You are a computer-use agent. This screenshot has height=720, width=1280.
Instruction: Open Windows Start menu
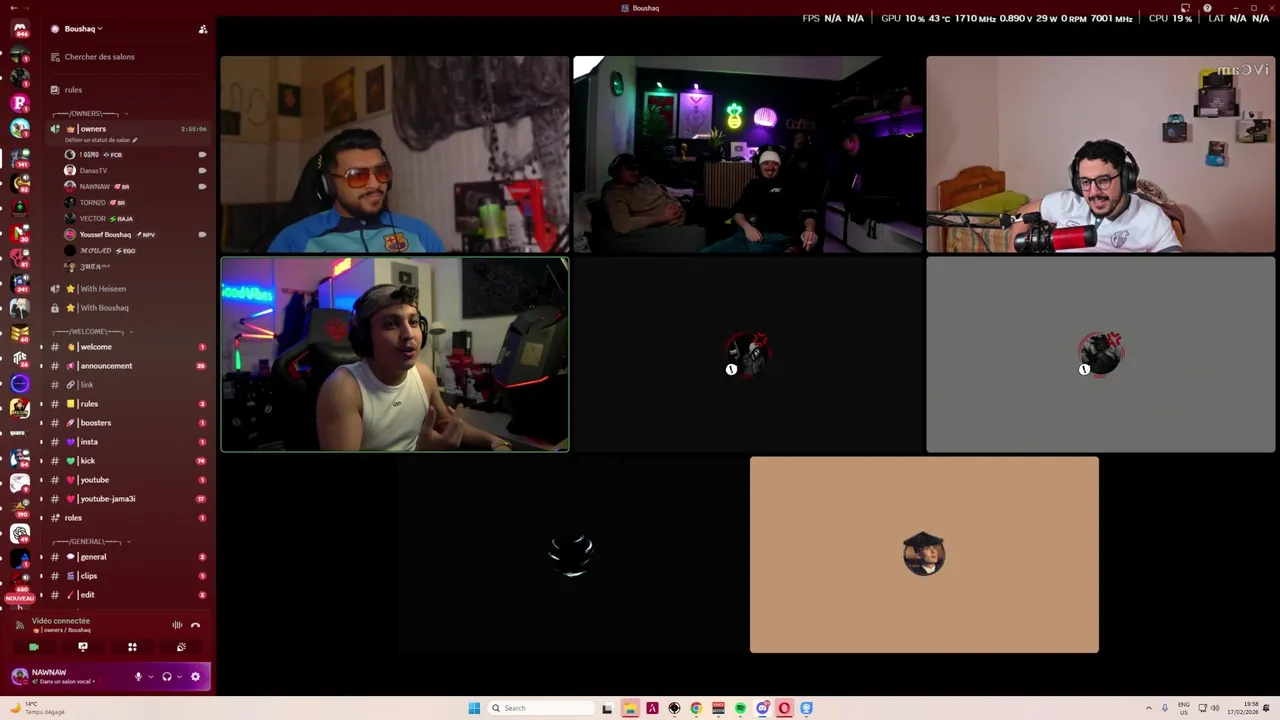coord(474,708)
